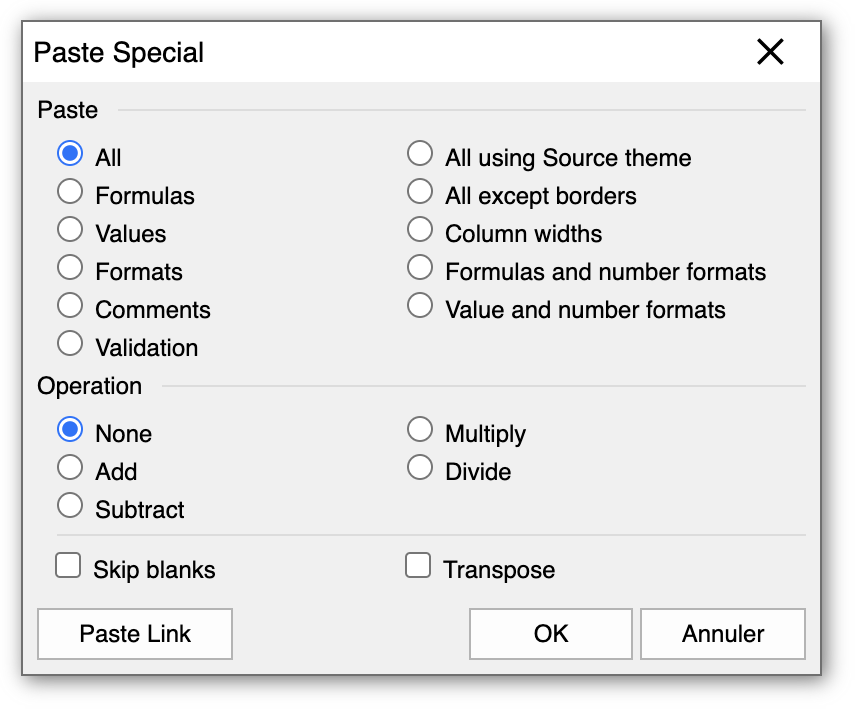The image size is (862, 716).
Task: Enable the Skip blanks checkbox
Action: [68, 567]
